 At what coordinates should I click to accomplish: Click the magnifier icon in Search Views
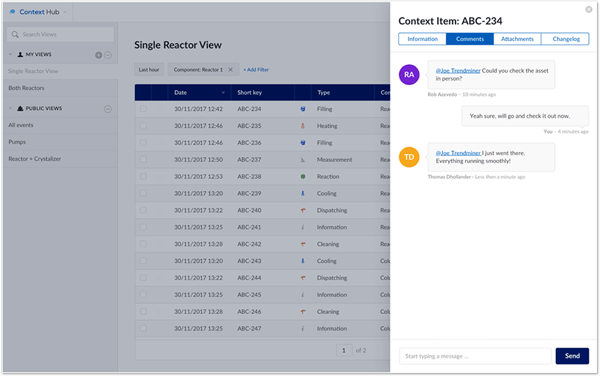point(15,34)
